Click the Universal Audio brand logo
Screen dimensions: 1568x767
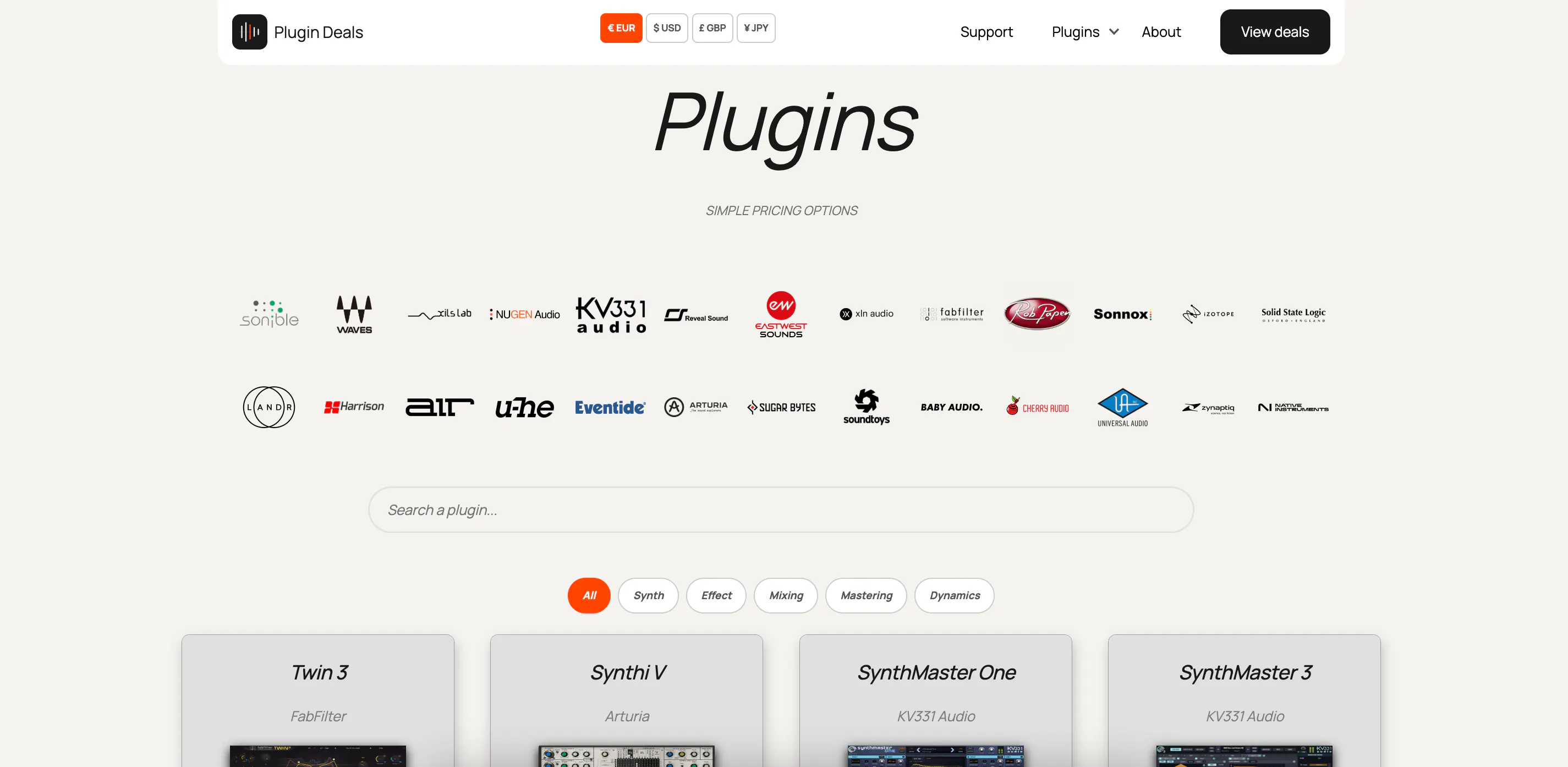pyautogui.click(x=1122, y=407)
